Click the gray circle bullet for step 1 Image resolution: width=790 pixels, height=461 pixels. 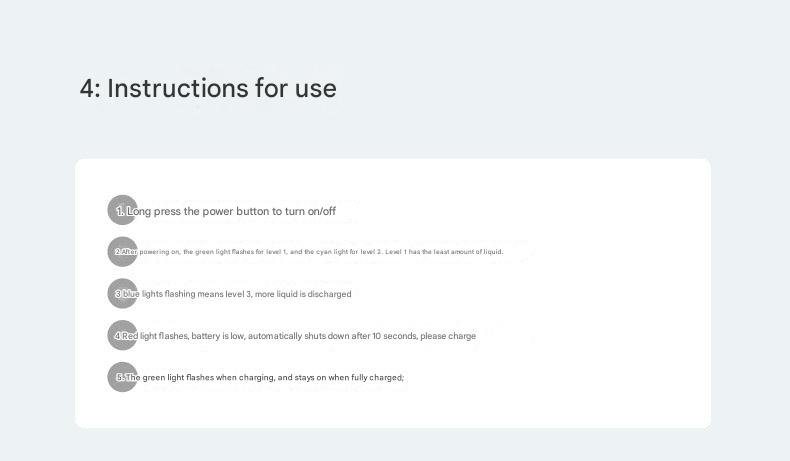[x=122, y=210]
